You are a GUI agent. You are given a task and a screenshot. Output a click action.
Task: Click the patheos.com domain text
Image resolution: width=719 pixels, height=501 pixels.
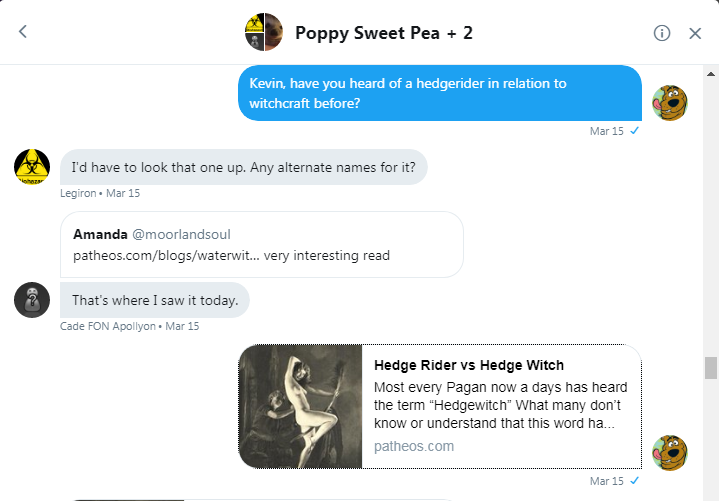click(413, 446)
